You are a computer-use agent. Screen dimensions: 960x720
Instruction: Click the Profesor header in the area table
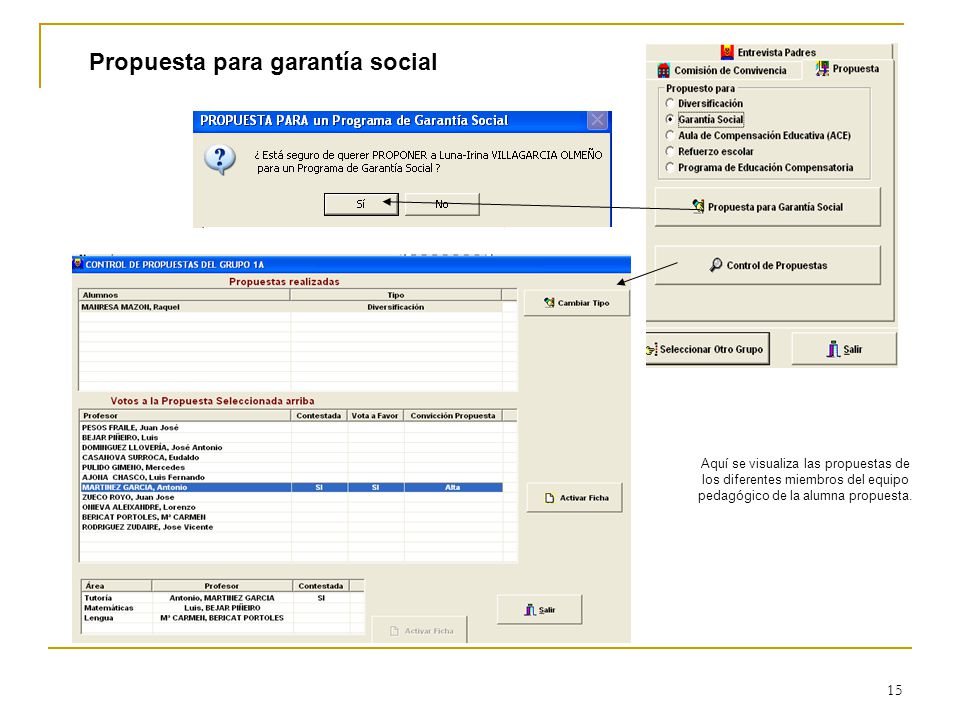pyautogui.click(x=222, y=586)
